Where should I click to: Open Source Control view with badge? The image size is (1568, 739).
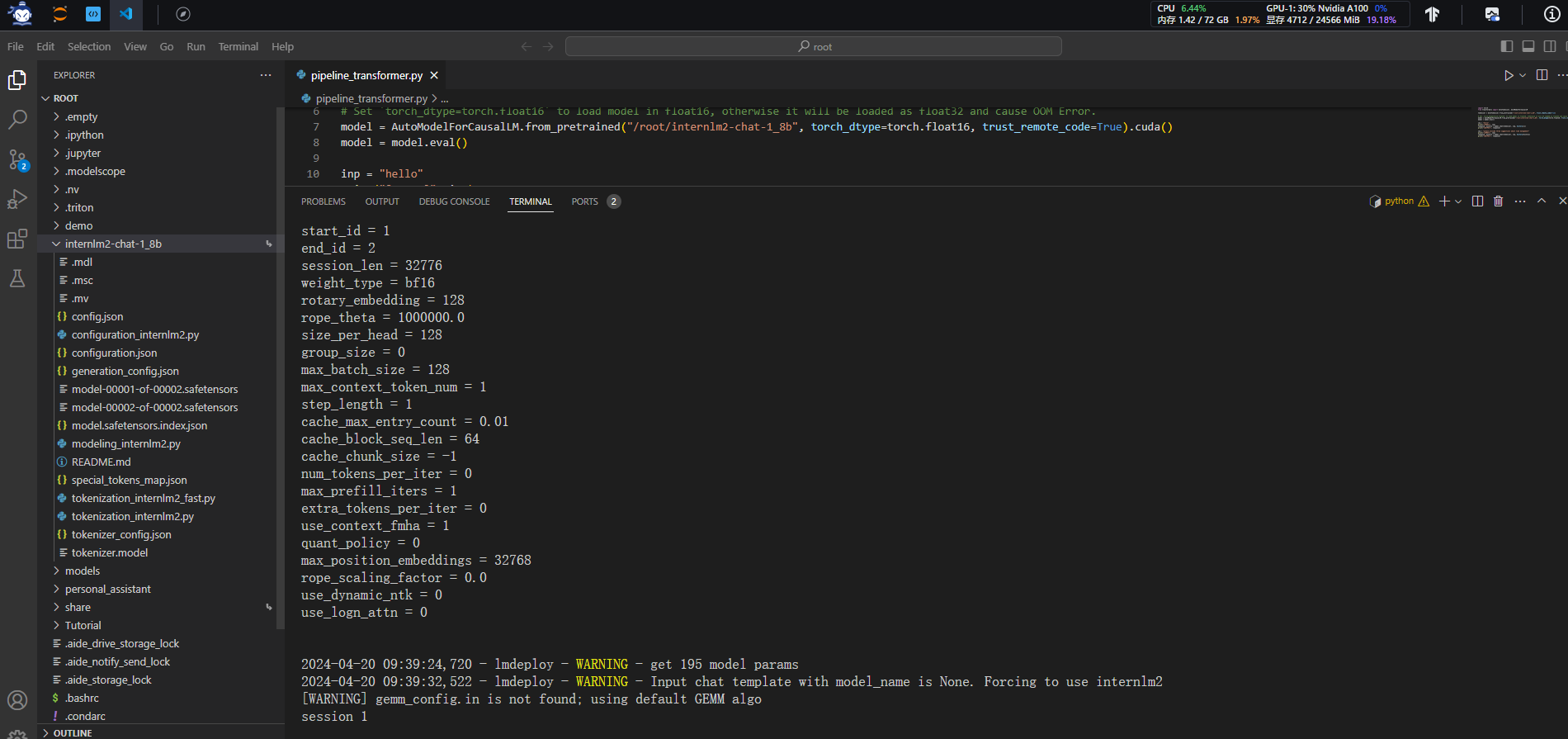17,159
